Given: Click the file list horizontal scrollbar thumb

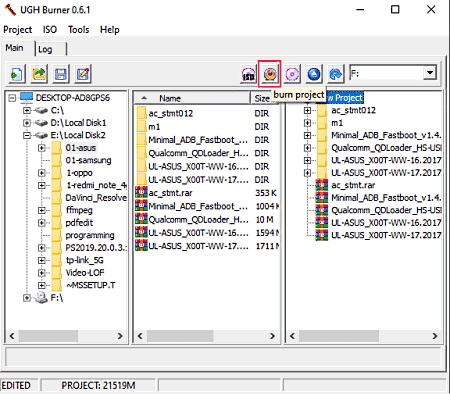Looking at the screenshot, I should click(x=180, y=336).
